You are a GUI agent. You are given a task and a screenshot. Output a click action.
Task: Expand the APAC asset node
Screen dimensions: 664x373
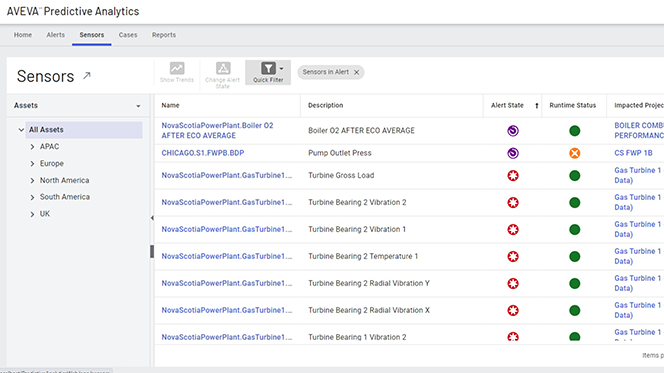[x=32, y=146]
